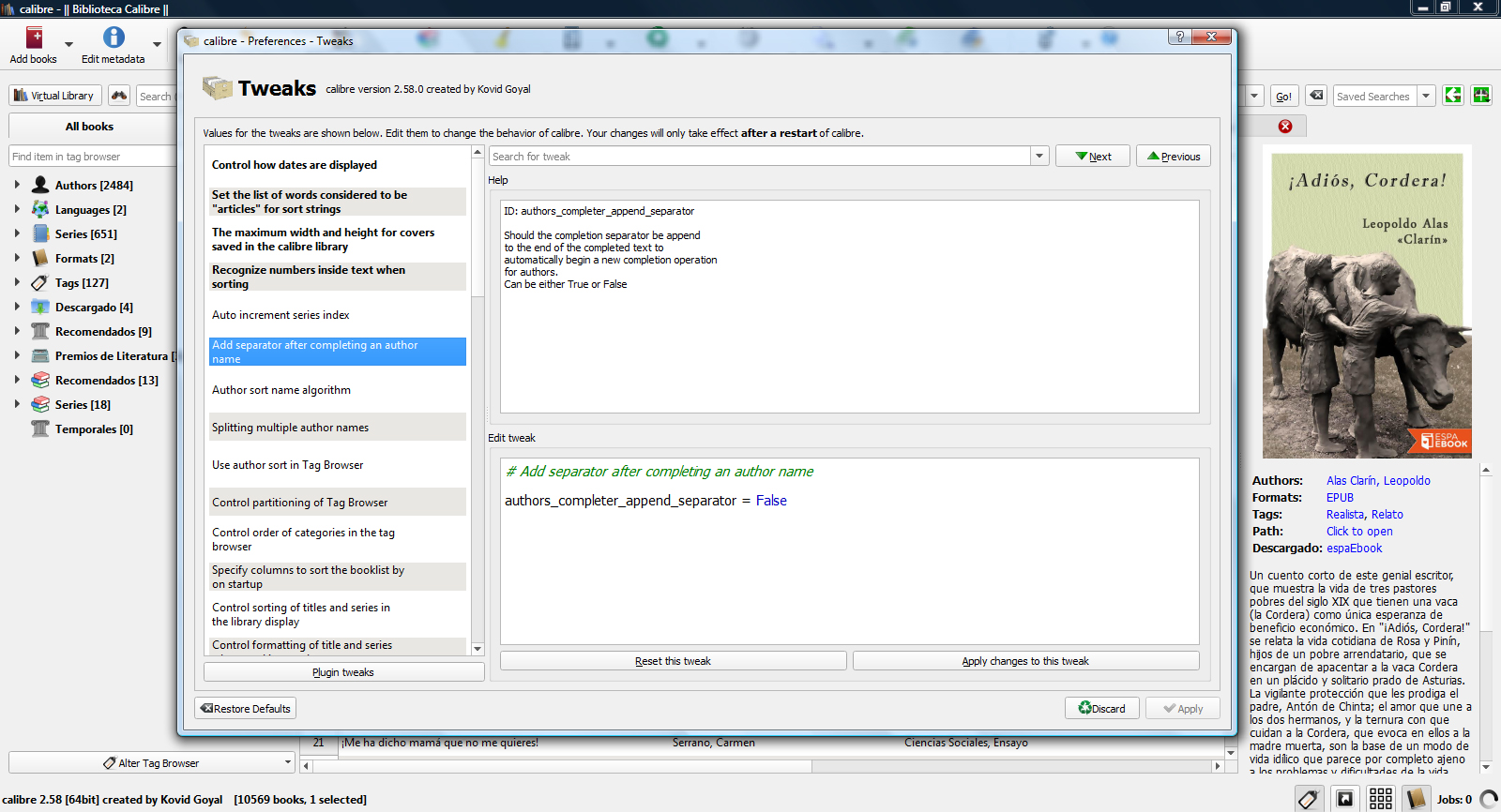Screen dimensions: 1501x812
Task: Click the Discard button
Action: point(1102,708)
